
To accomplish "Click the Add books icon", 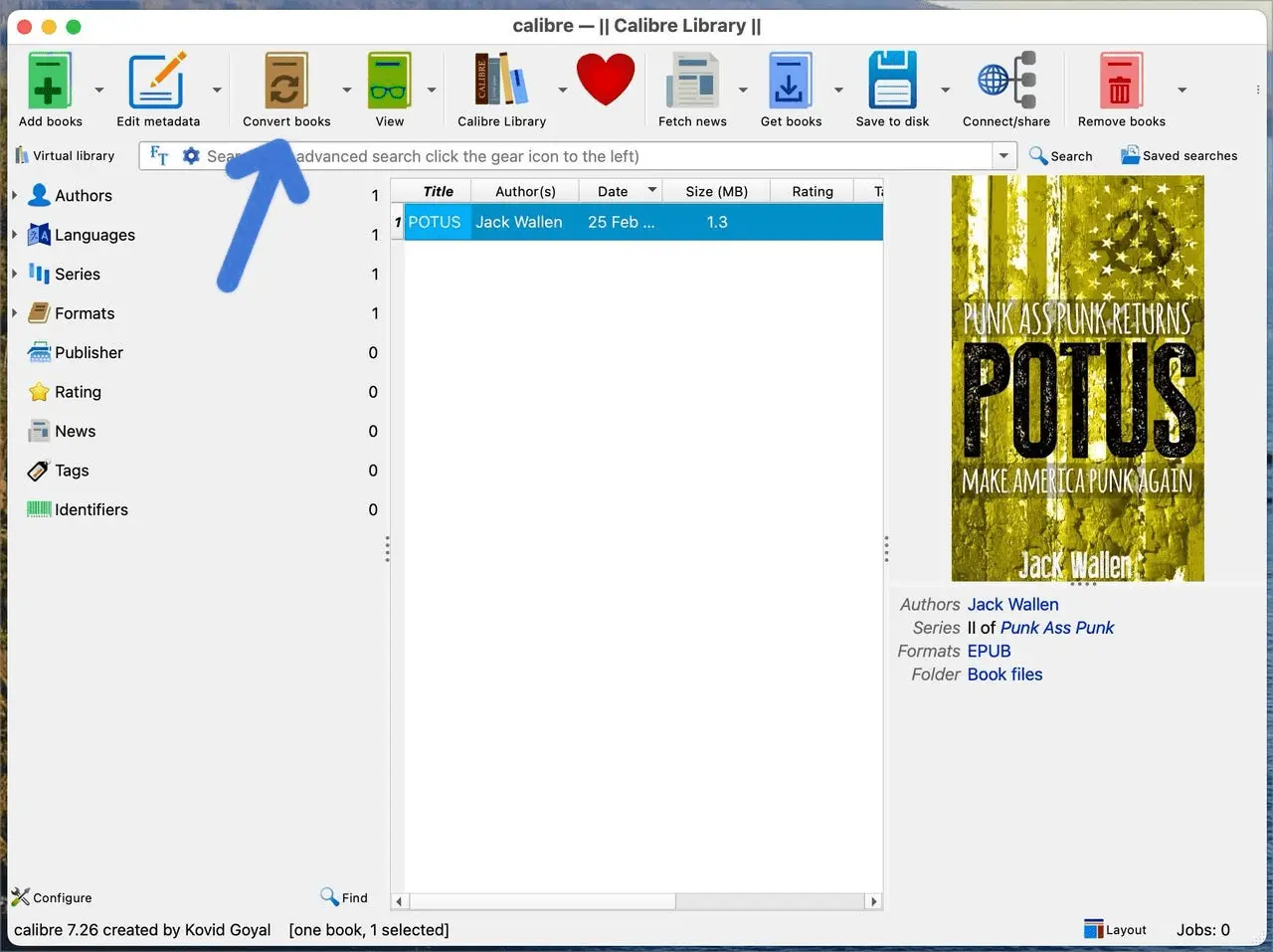I will coord(50,82).
